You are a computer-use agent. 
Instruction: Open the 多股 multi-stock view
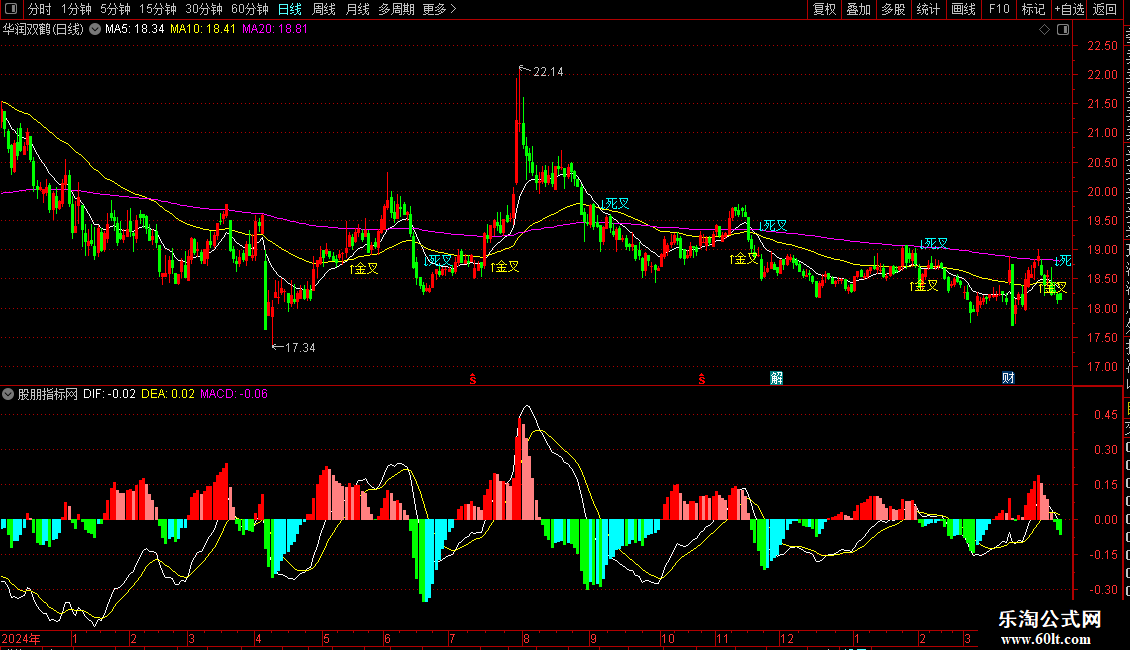[x=893, y=9]
